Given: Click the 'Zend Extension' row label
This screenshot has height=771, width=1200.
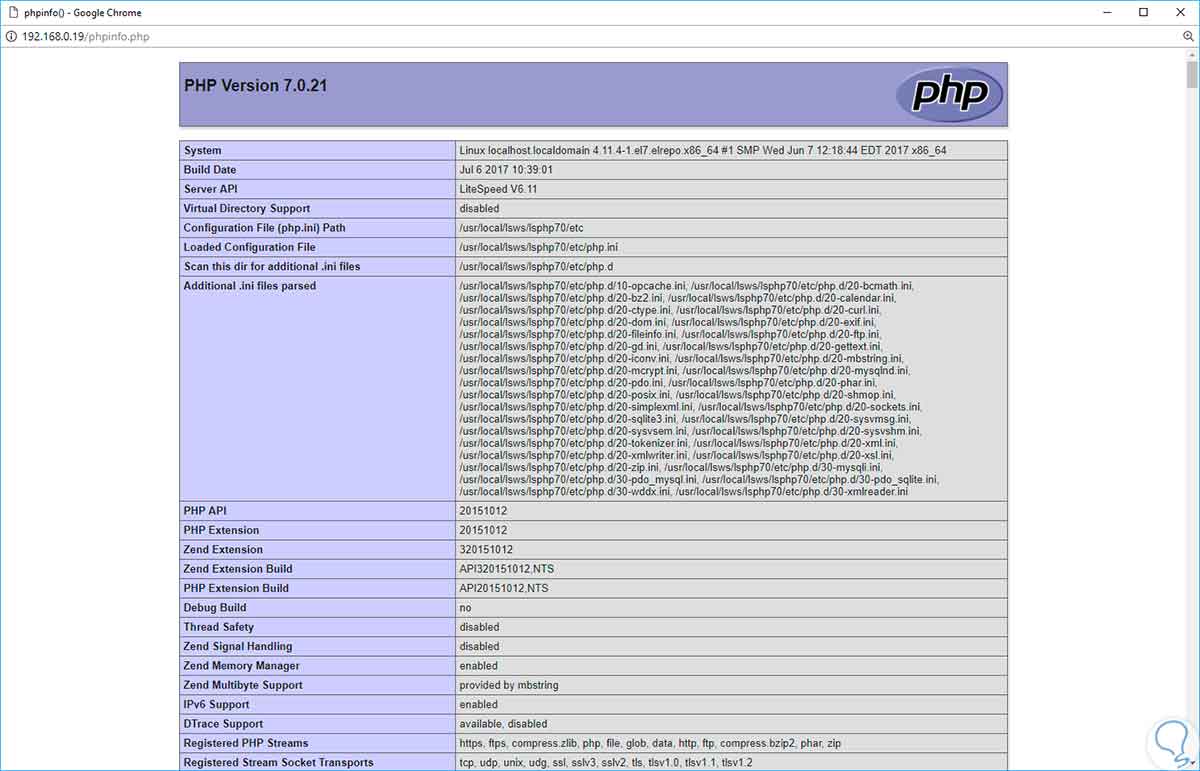Looking at the screenshot, I should (223, 550).
